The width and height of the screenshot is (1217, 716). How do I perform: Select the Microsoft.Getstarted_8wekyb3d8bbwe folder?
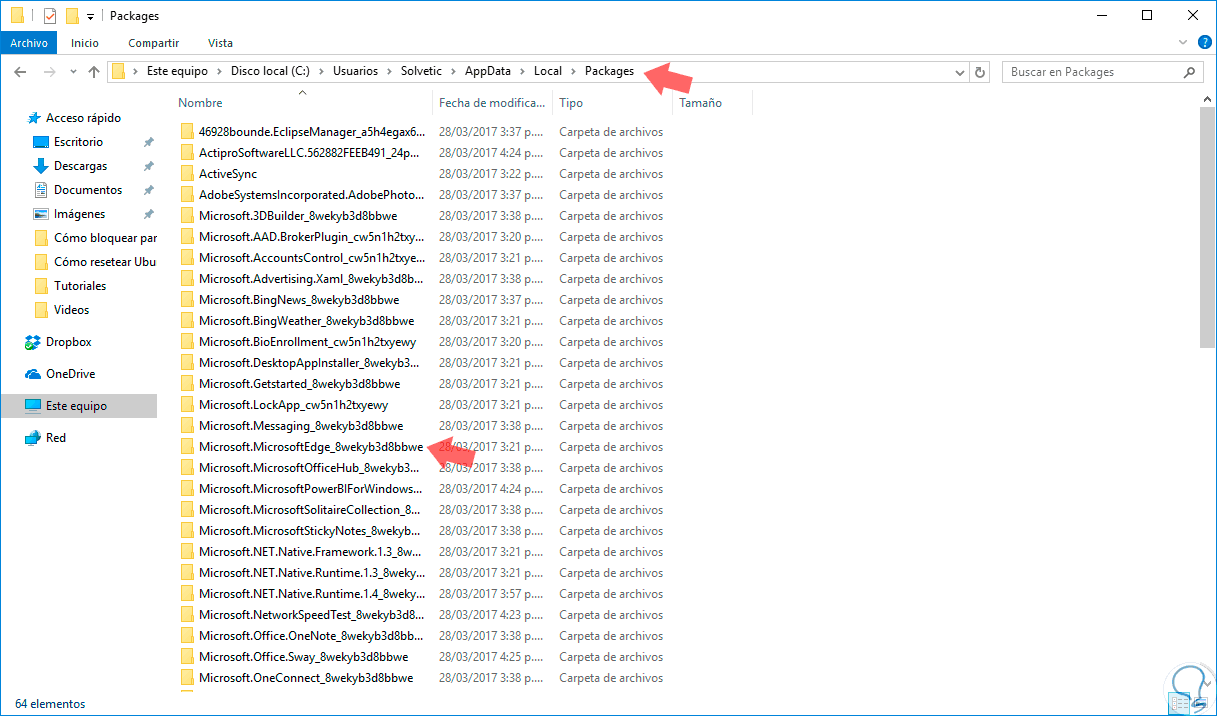[x=299, y=384]
